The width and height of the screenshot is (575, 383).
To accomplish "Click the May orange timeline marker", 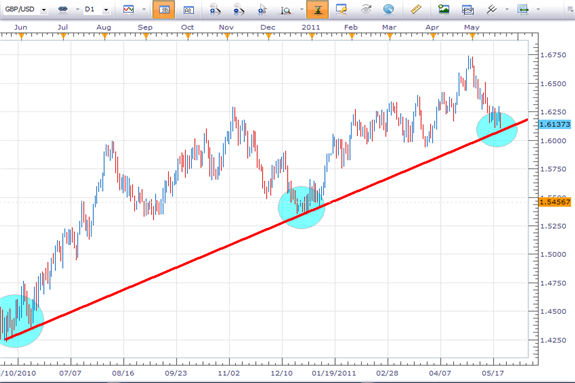I will click(473, 36).
